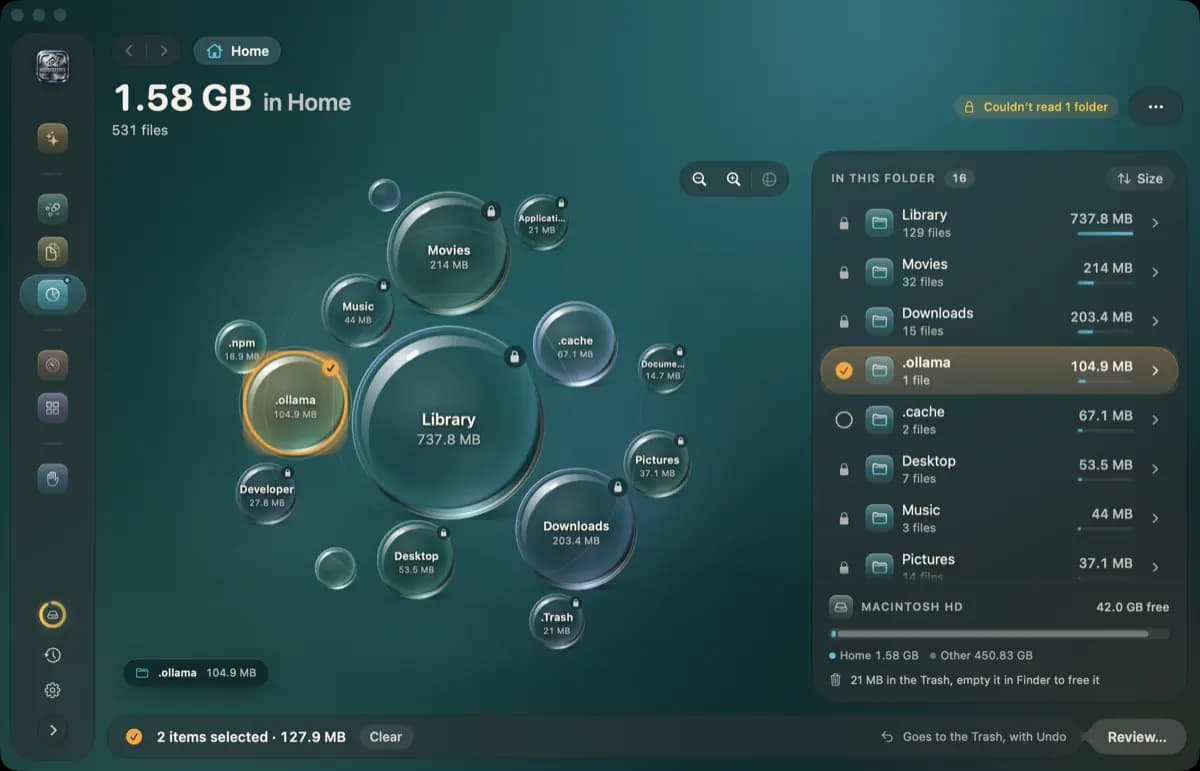
Task: Open the documents icon module in sidebar
Action: pyautogui.click(x=53, y=250)
